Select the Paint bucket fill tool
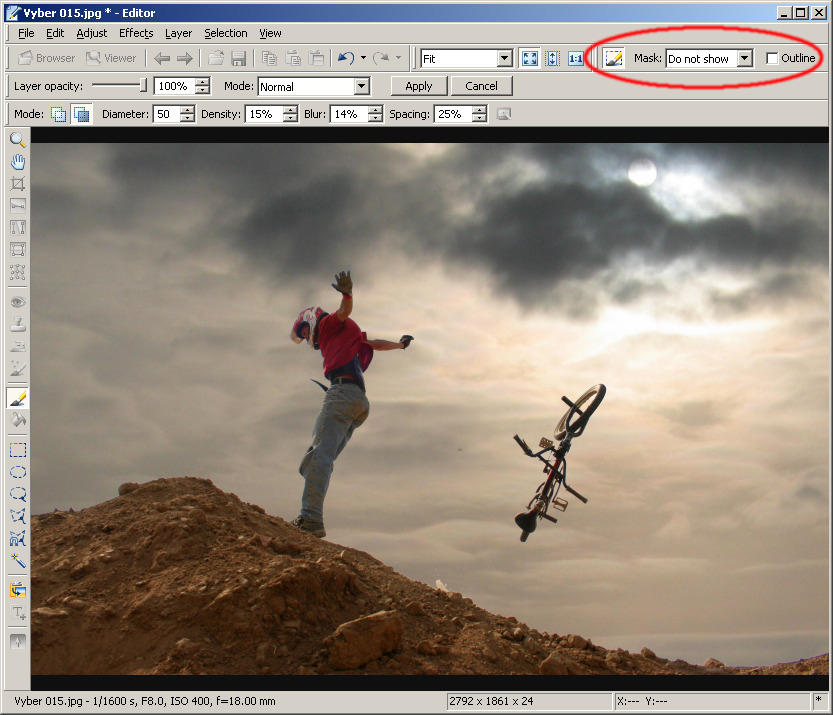 pos(18,421)
